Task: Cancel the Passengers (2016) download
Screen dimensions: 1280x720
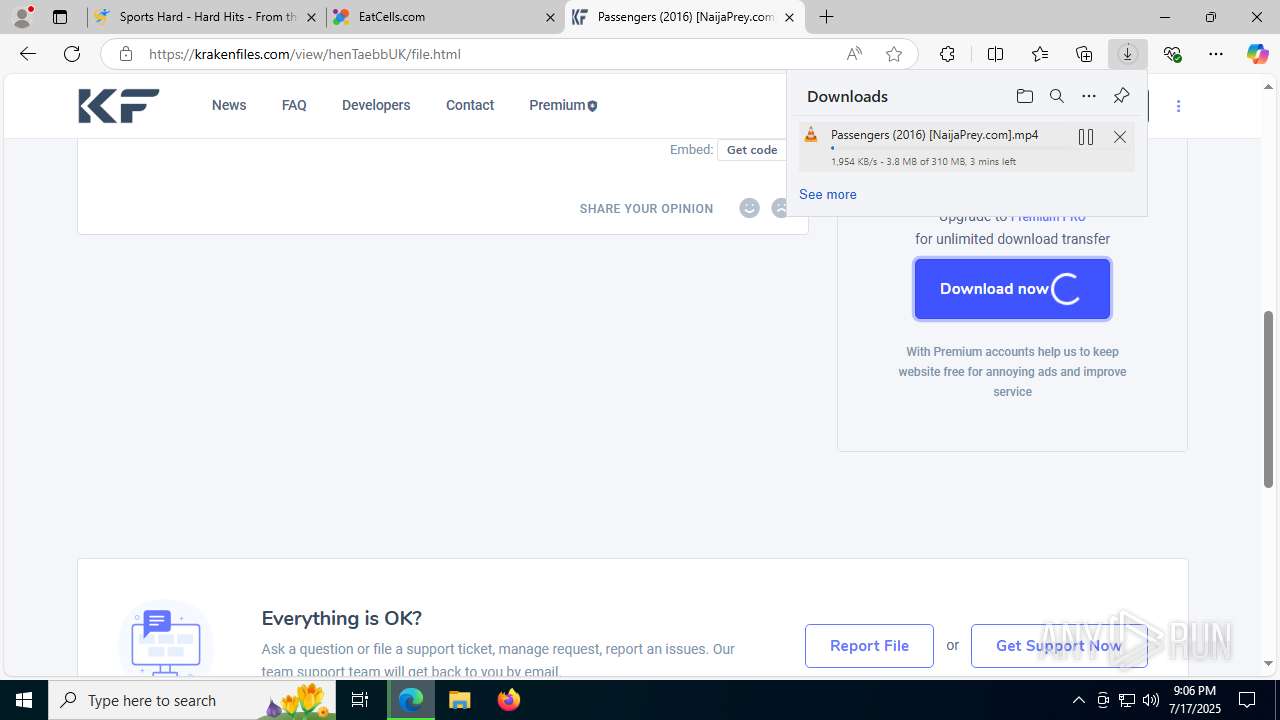Action: pos(1120,137)
